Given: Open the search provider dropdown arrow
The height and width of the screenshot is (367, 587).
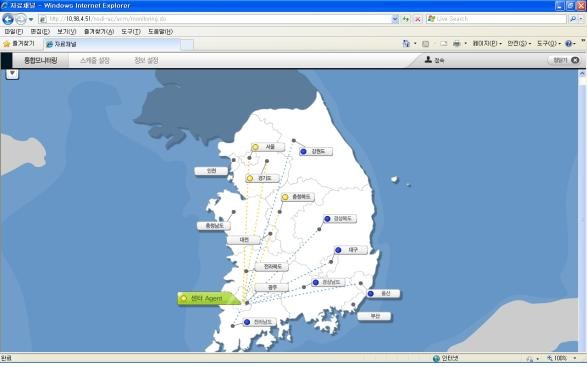Looking at the screenshot, I should tap(581, 19).
